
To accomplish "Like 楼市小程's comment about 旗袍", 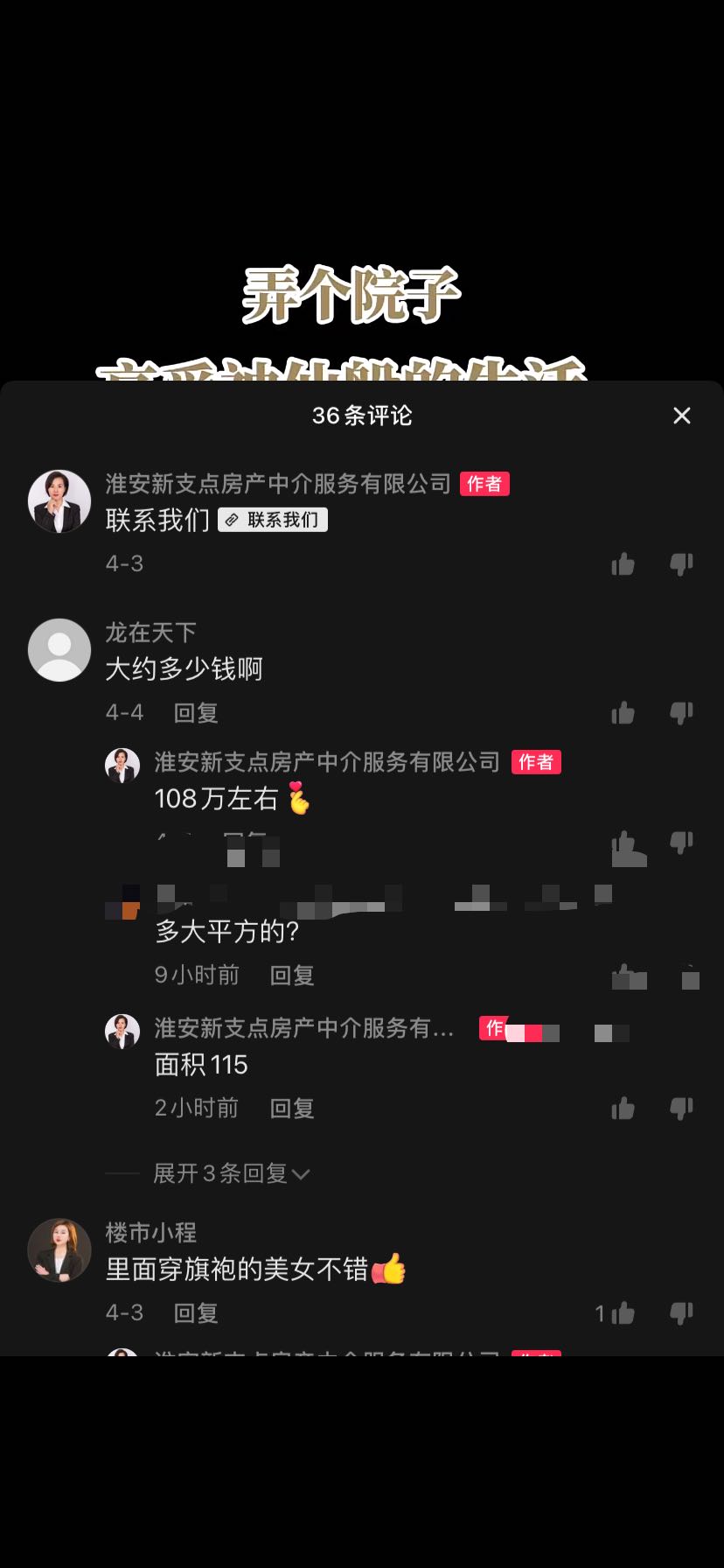I will [x=623, y=1313].
